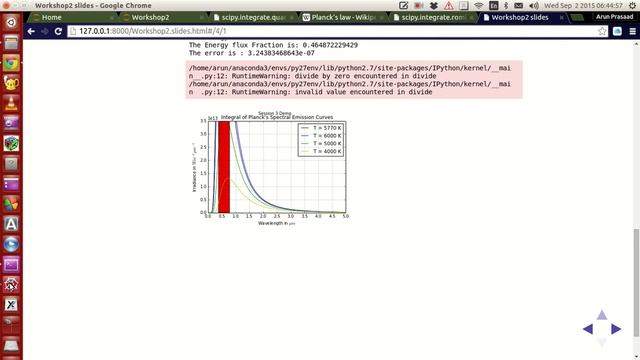Viewport: 640px width, 360px height.
Task: Open the Bluetooth indicator menu
Action: (x=506, y=6)
